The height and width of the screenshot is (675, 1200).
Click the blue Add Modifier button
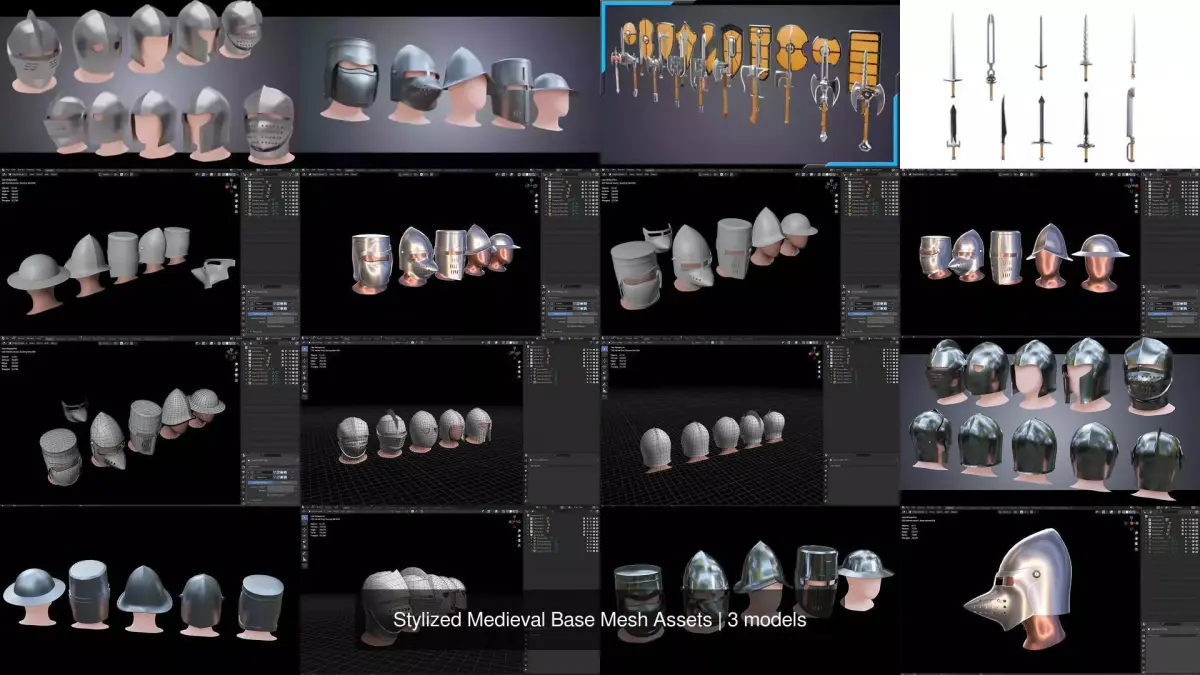(260, 314)
